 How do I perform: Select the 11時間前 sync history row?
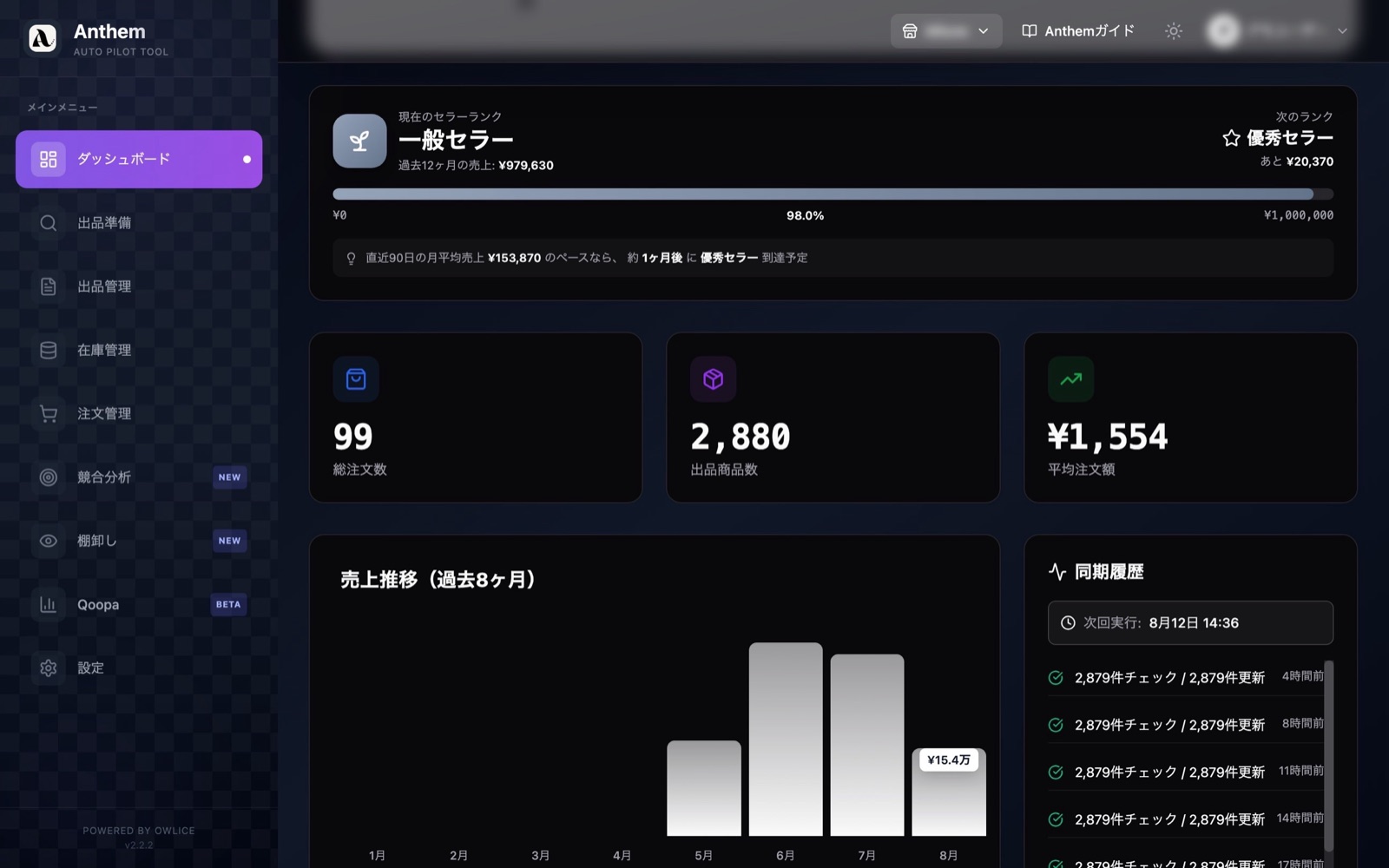tap(1186, 772)
